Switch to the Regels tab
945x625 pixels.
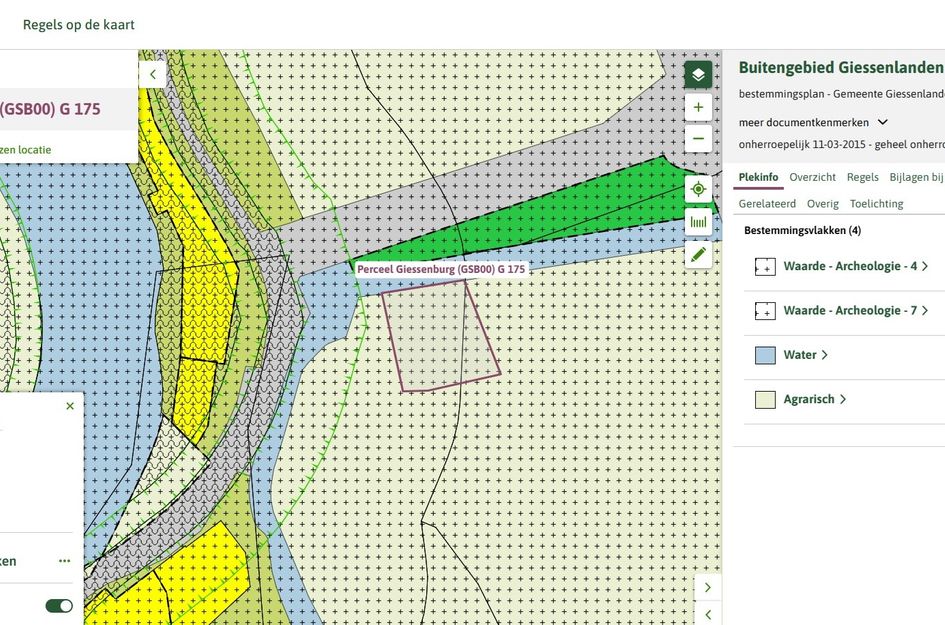pyautogui.click(x=862, y=177)
